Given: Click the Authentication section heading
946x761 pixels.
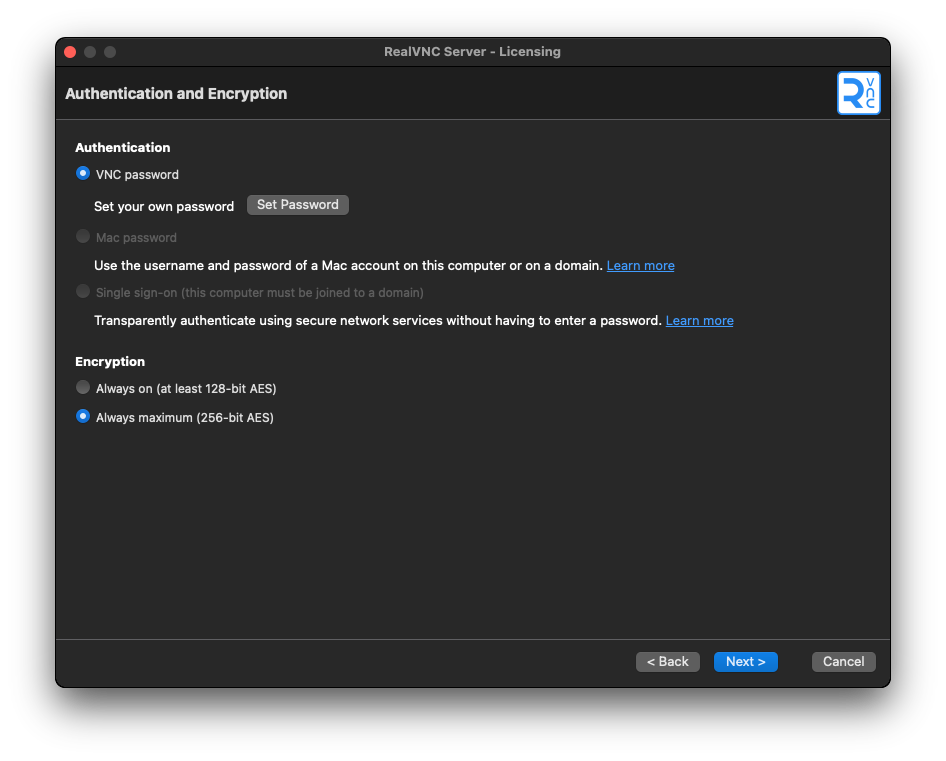Looking at the screenshot, I should pos(123,148).
